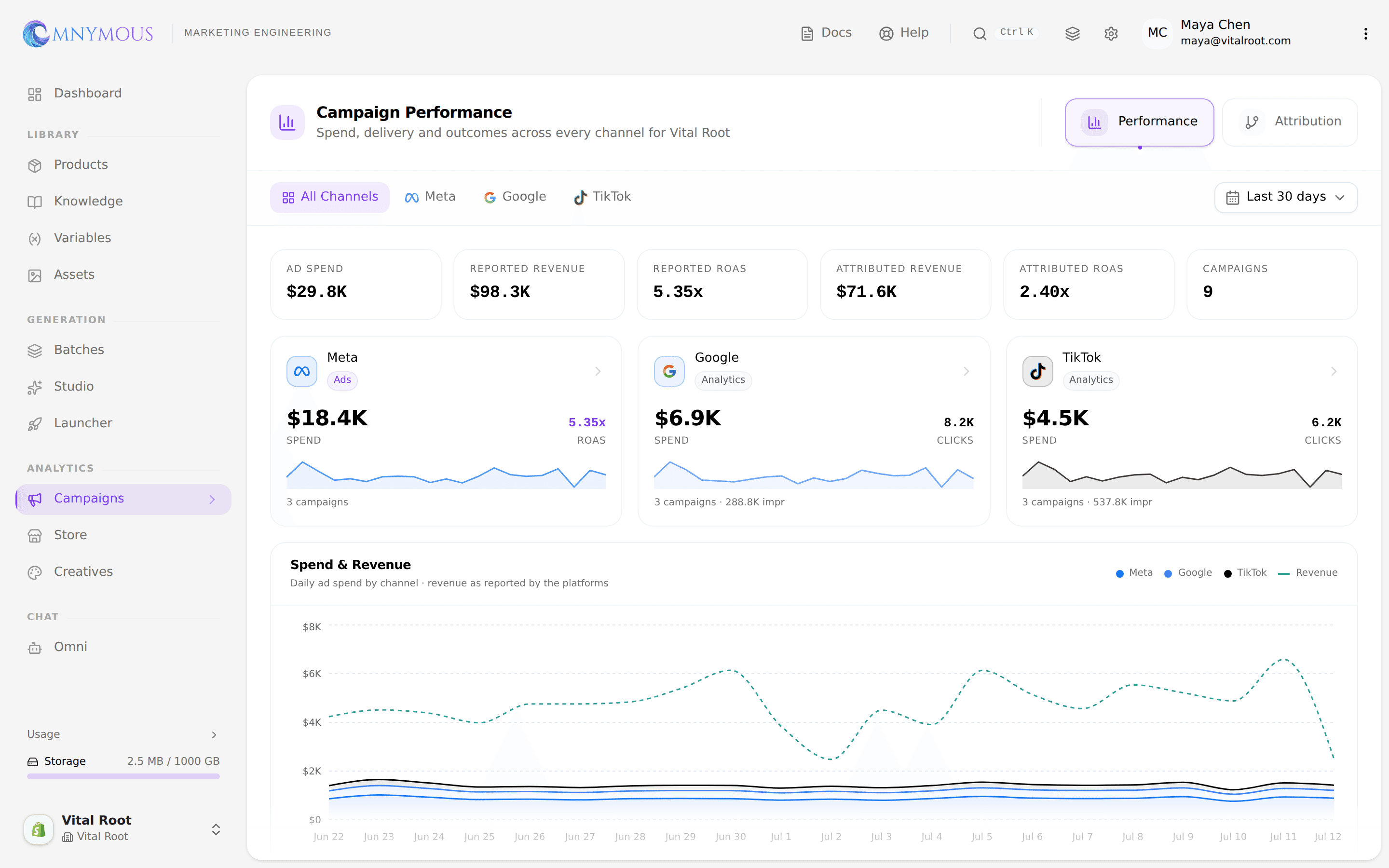Open Knowledge in the sidebar
Screen dimensions: 1389x868
(x=123, y=202)
